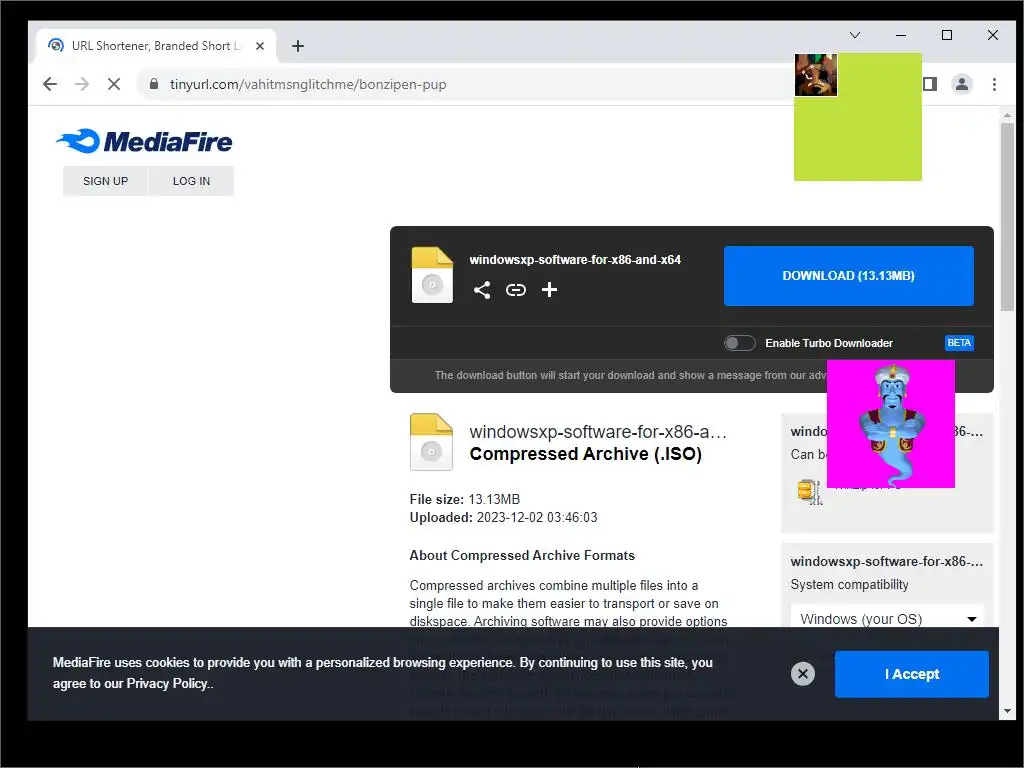
Task: Open the Windows (your OS) dropdown
Action: (x=887, y=618)
